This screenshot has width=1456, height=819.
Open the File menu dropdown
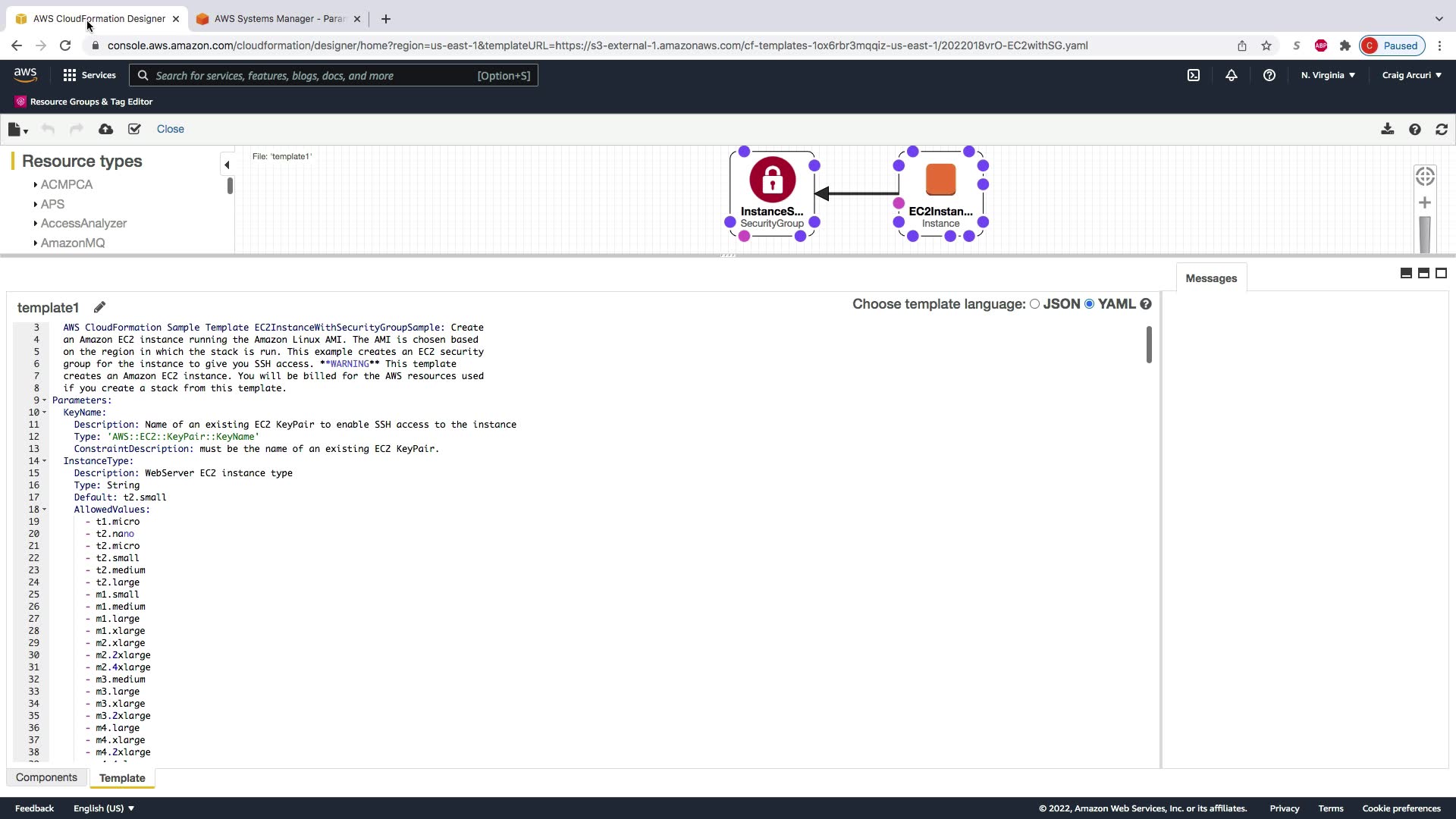17,130
